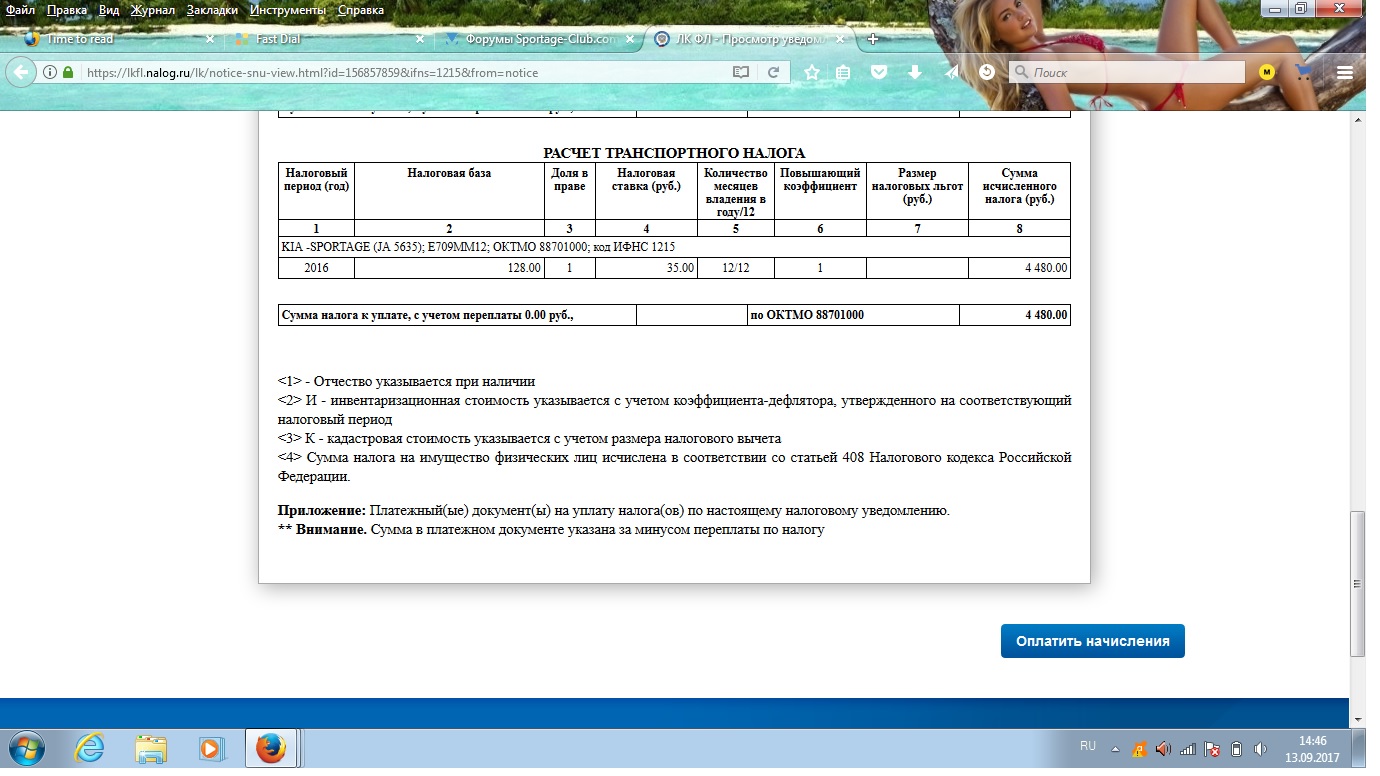Click the site info icon in address bar
The height and width of the screenshot is (776, 1380).
(50, 72)
